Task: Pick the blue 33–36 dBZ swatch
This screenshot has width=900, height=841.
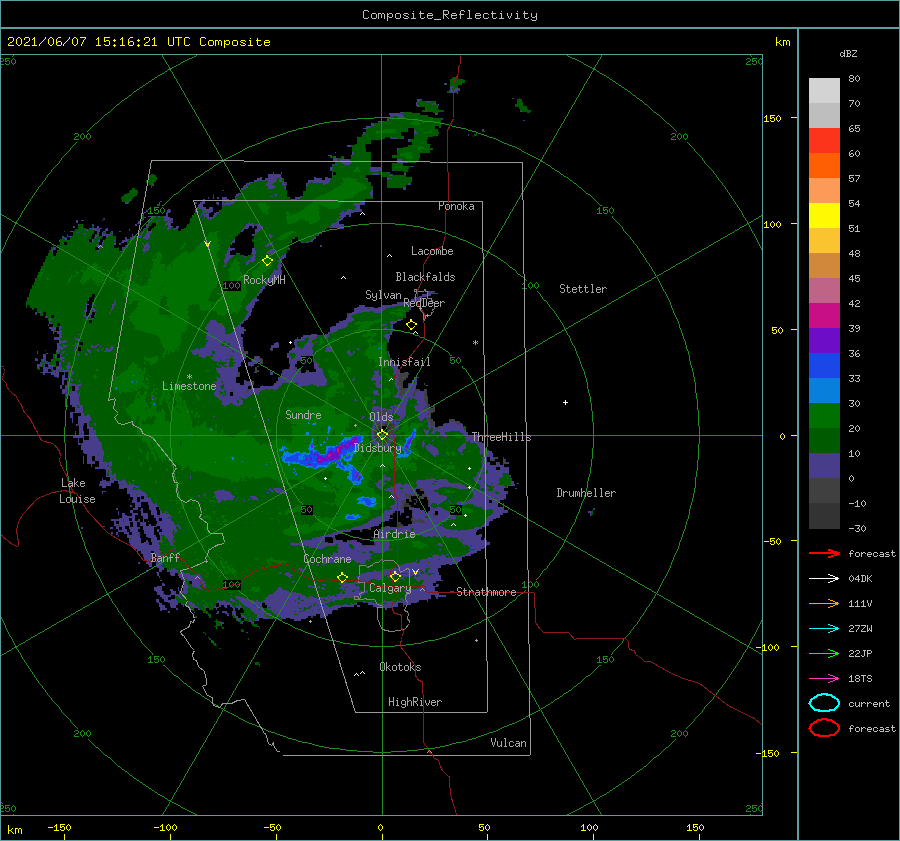Action: [x=824, y=366]
